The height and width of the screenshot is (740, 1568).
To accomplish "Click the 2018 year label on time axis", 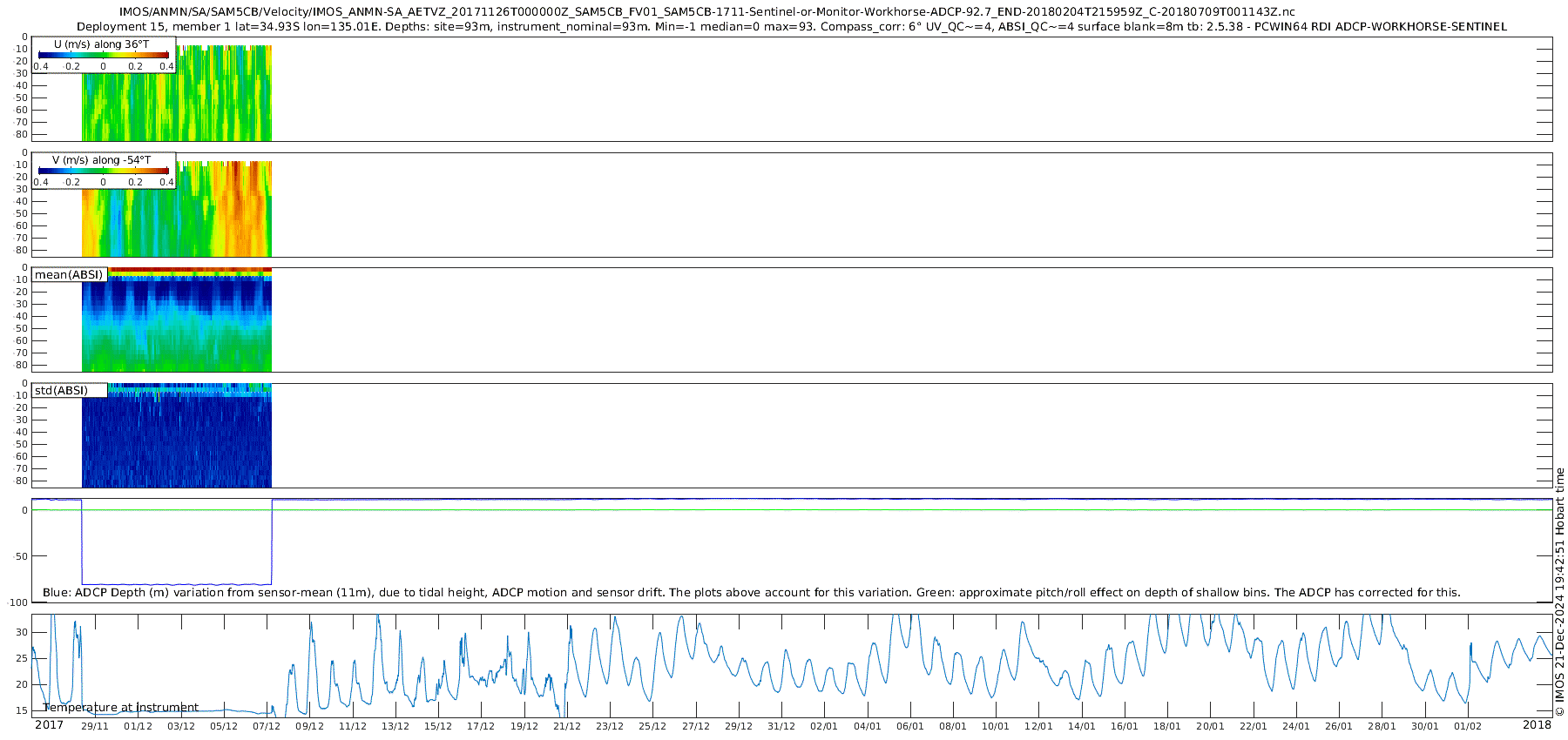I will tap(1537, 725).
